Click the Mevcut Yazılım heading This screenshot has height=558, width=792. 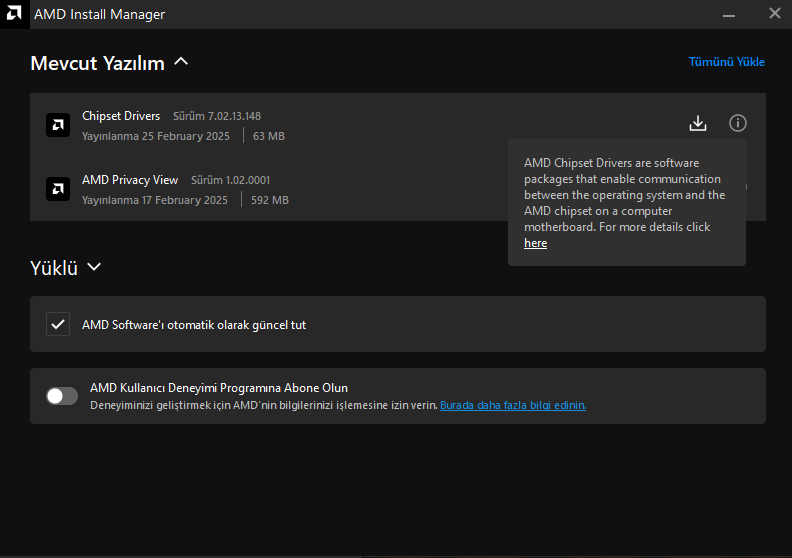pyautogui.click(x=97, y=63)
